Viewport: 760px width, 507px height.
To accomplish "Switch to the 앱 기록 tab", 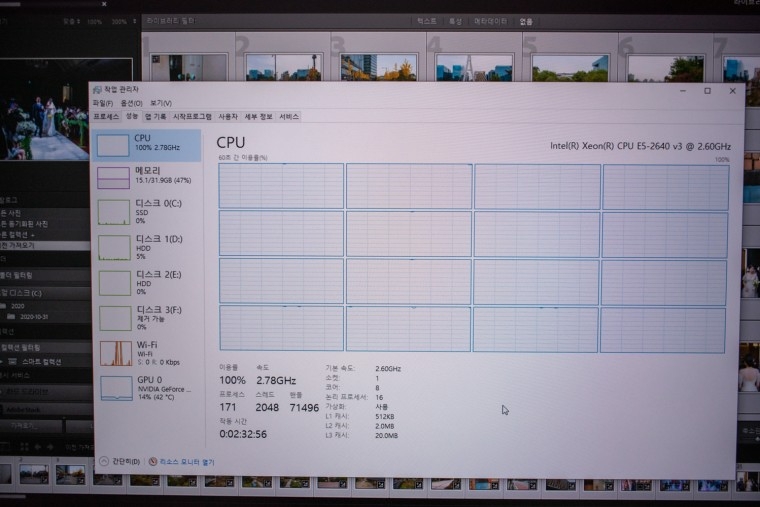I will click(x=156, y=117).
